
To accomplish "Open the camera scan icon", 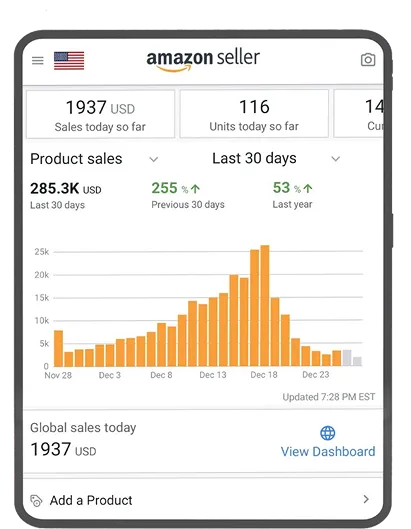I will [x=368, y=60].
